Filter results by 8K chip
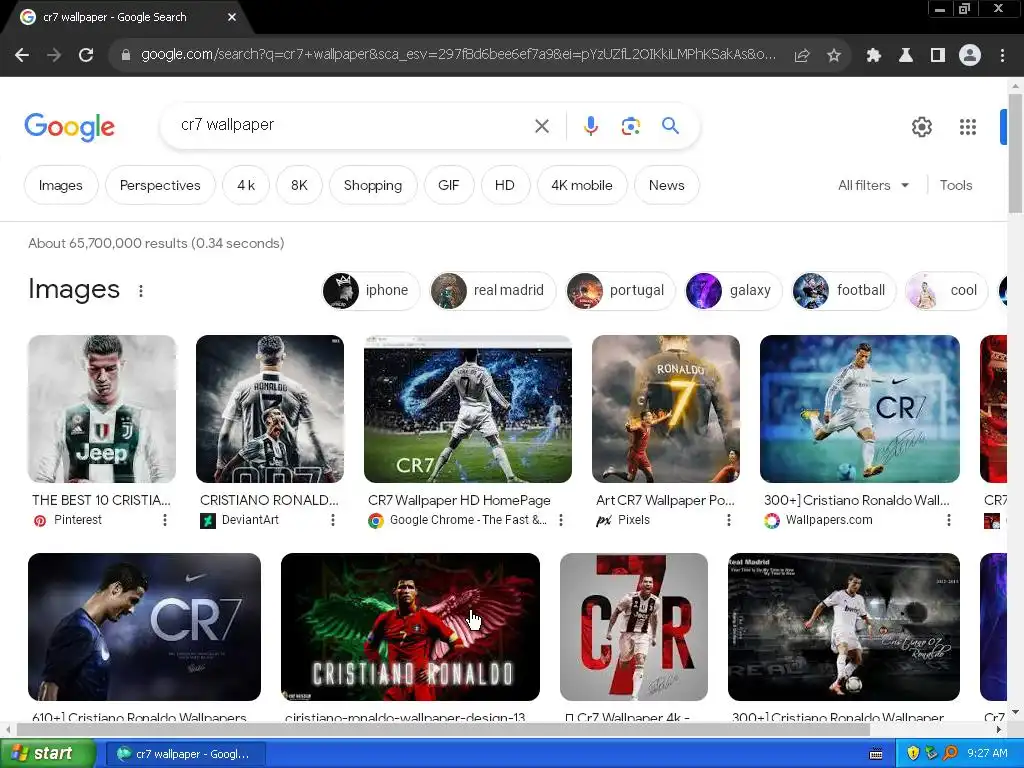 click(x=299, y=185)
